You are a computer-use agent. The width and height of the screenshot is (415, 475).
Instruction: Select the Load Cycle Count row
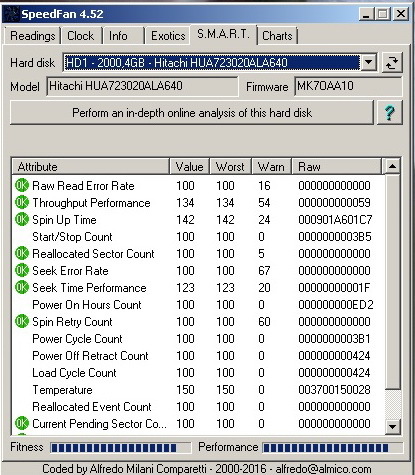tap(198, 373)
